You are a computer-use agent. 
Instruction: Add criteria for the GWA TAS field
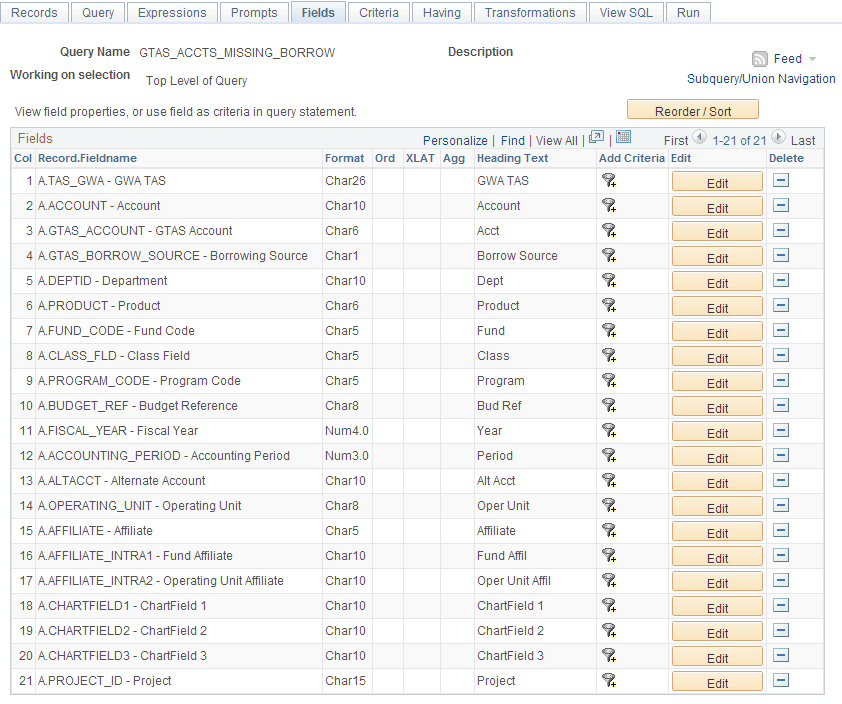click(x=610, y=181)
